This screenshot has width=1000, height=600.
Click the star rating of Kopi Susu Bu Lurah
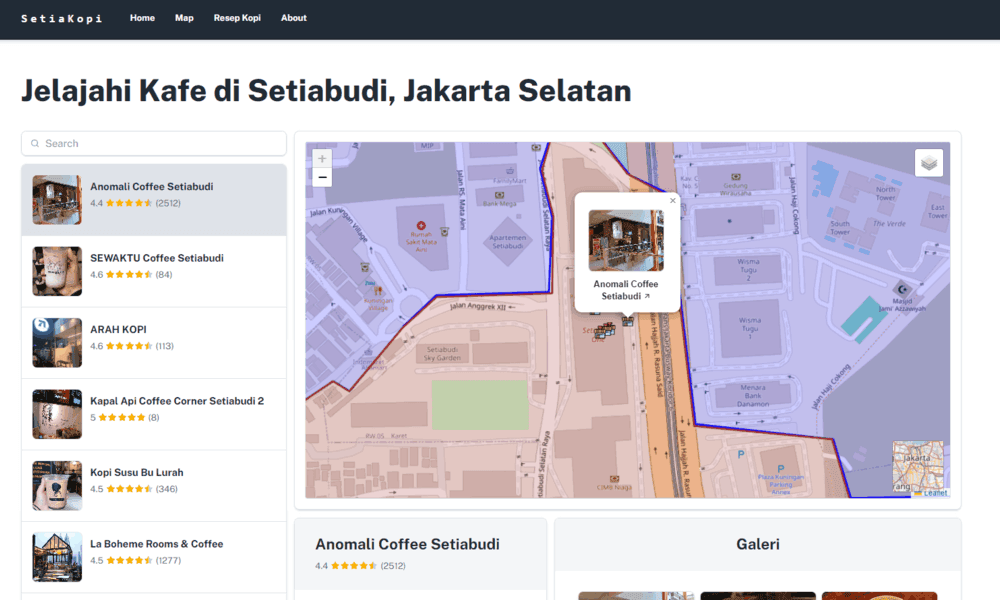(x=129, y=489)
